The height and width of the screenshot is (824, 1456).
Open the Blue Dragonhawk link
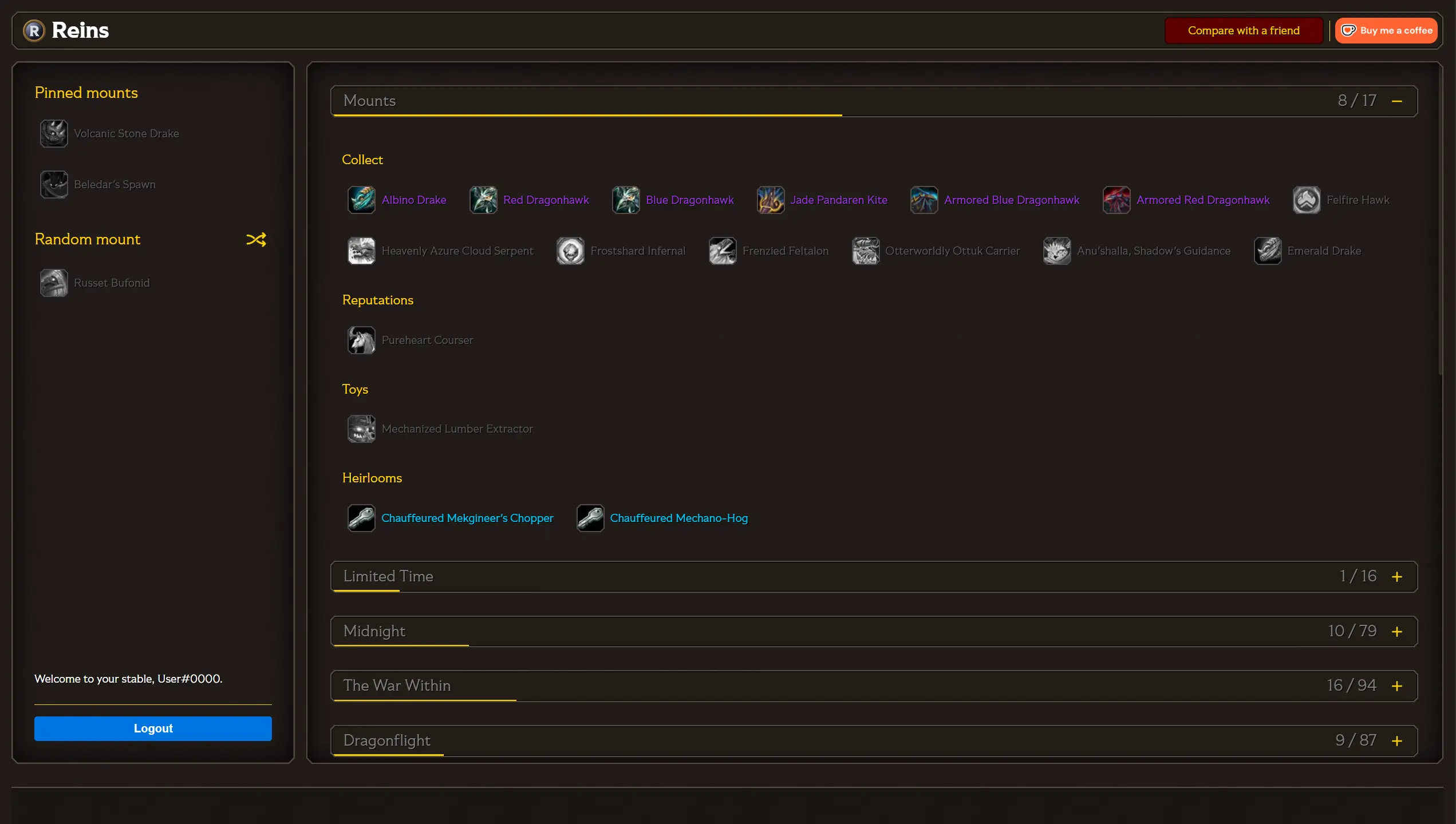[x=690, y=200]
